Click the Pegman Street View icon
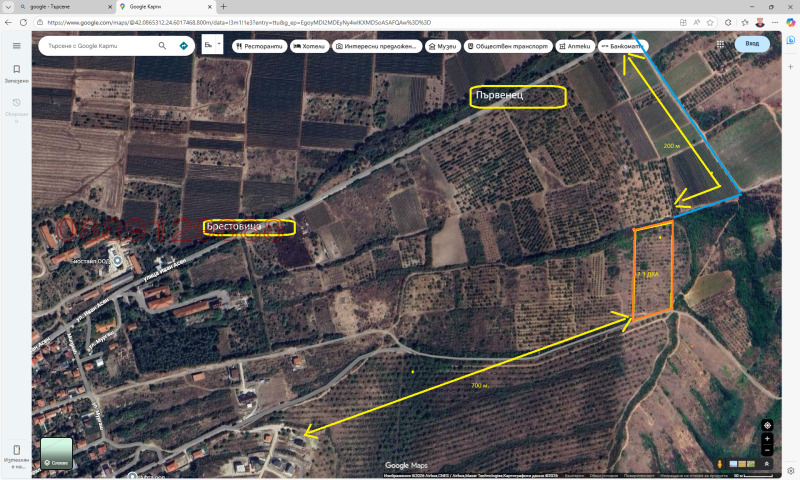The height and width of the screenshot is (480, 800). 720,463
